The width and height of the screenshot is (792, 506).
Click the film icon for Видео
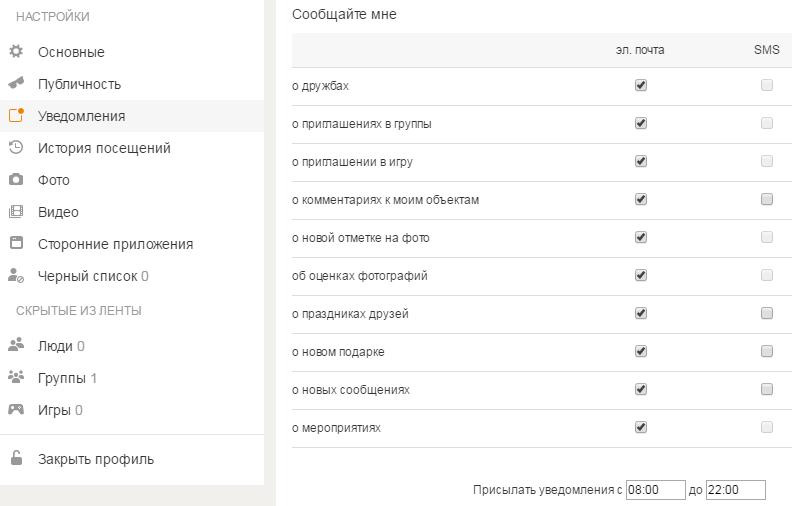(16, 211)
